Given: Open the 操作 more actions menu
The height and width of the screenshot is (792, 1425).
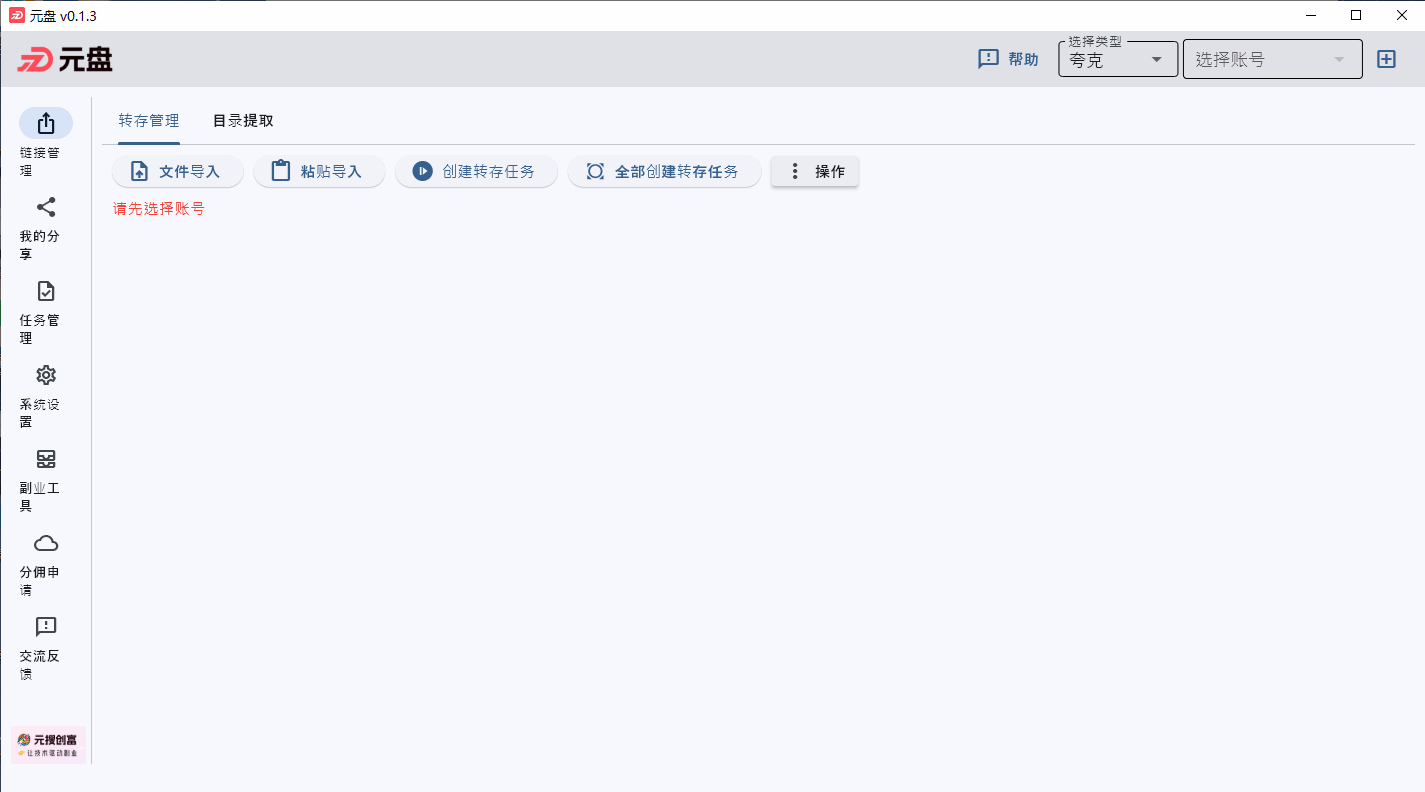Looking at the screenshot, I should coord(815,171).
